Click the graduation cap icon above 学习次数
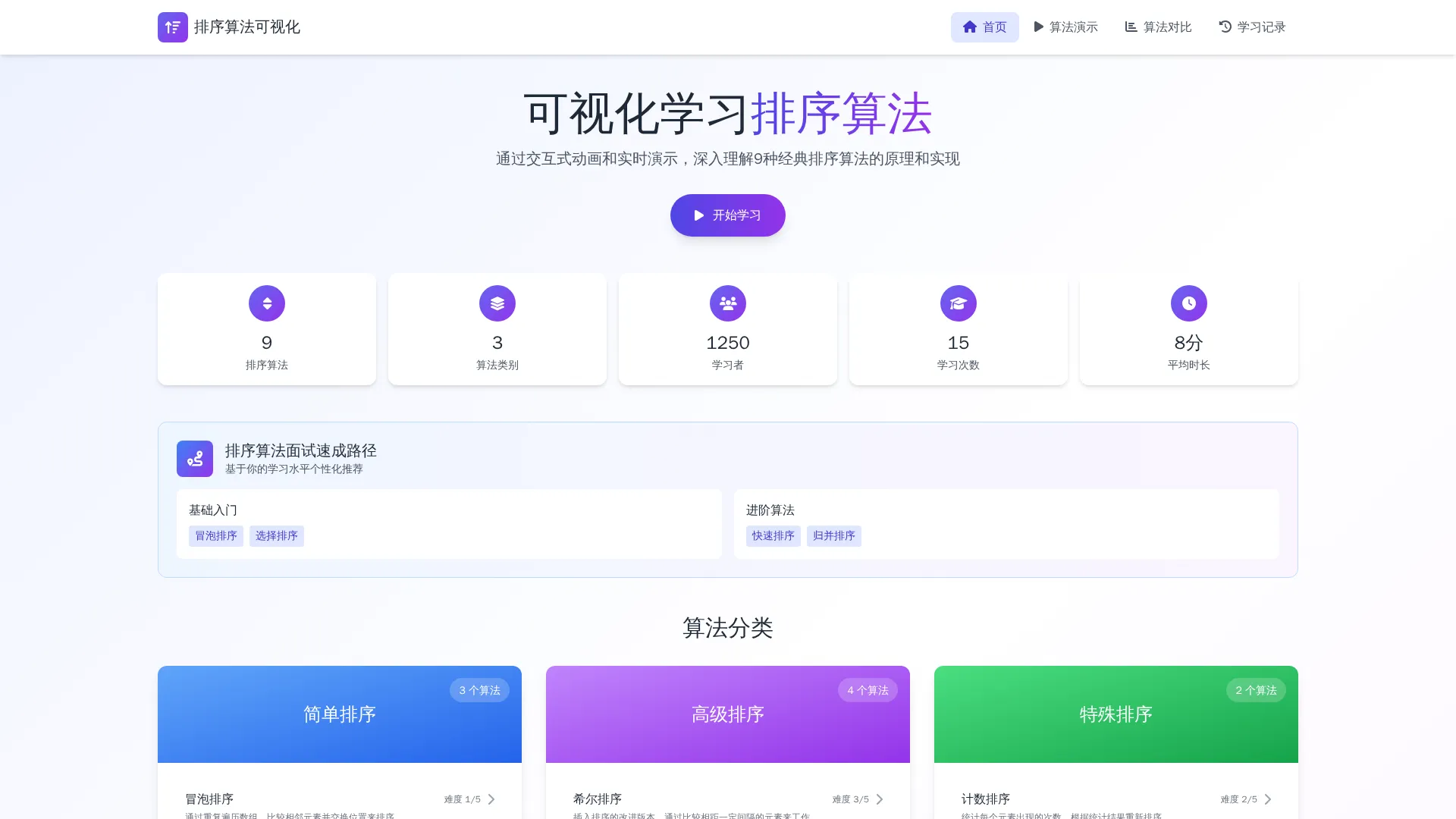 (x=958, y=303)
